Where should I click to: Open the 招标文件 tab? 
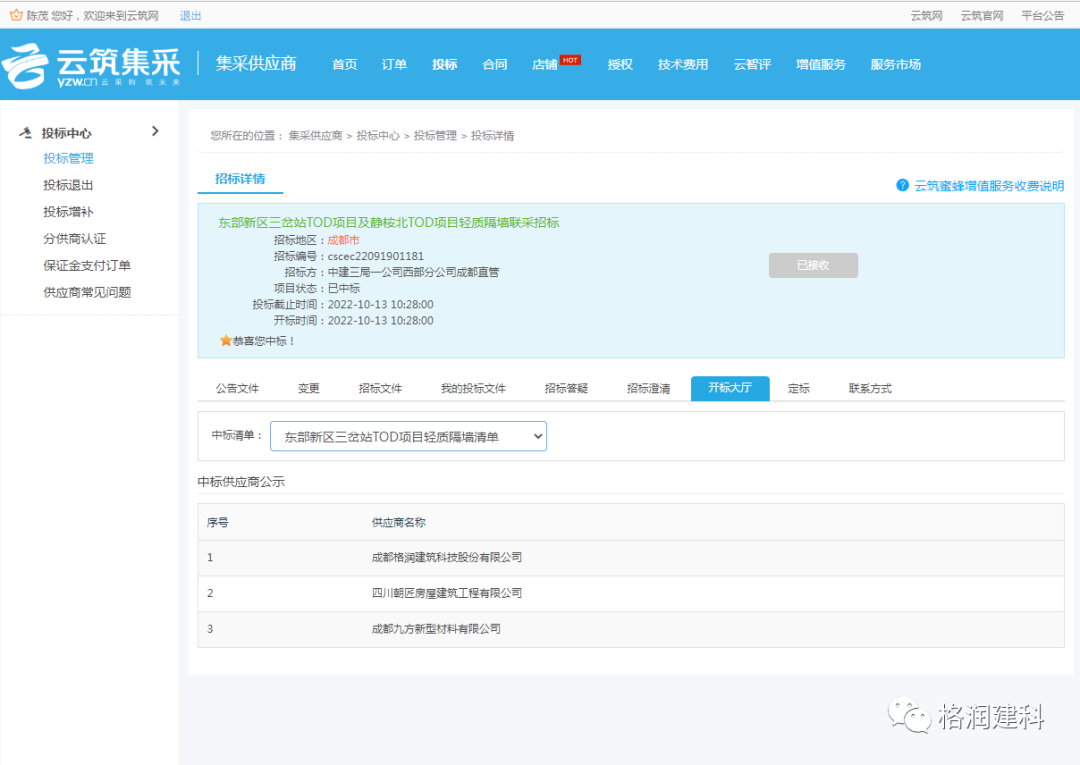point(380,388)
